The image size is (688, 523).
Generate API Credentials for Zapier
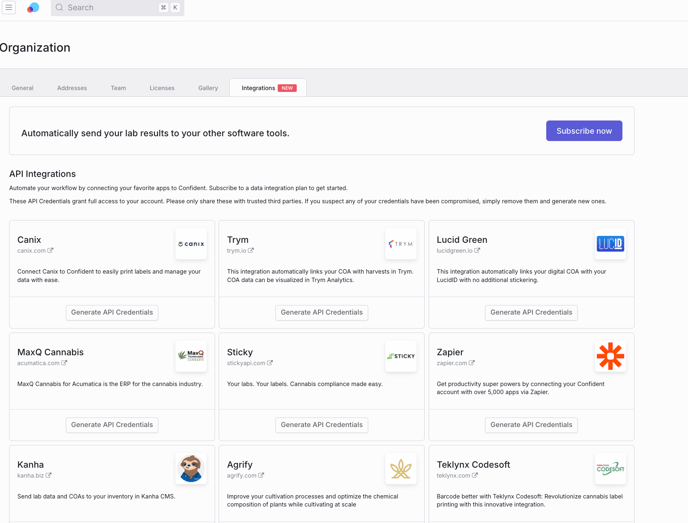[x=531, y=425]
